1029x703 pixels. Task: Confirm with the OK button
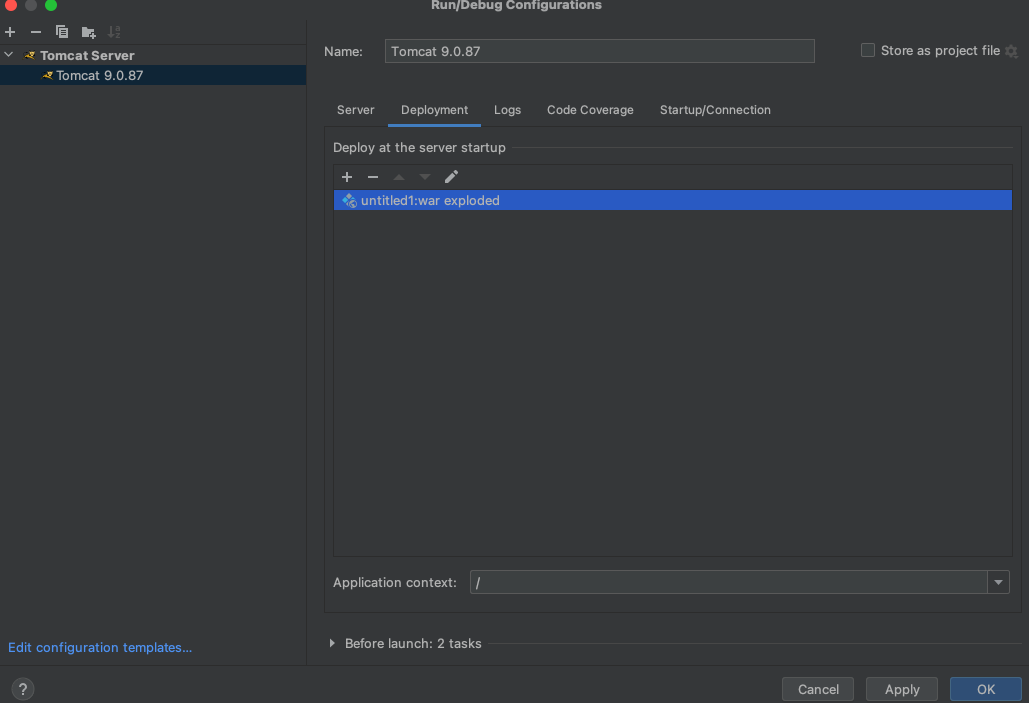coord(986,689)
